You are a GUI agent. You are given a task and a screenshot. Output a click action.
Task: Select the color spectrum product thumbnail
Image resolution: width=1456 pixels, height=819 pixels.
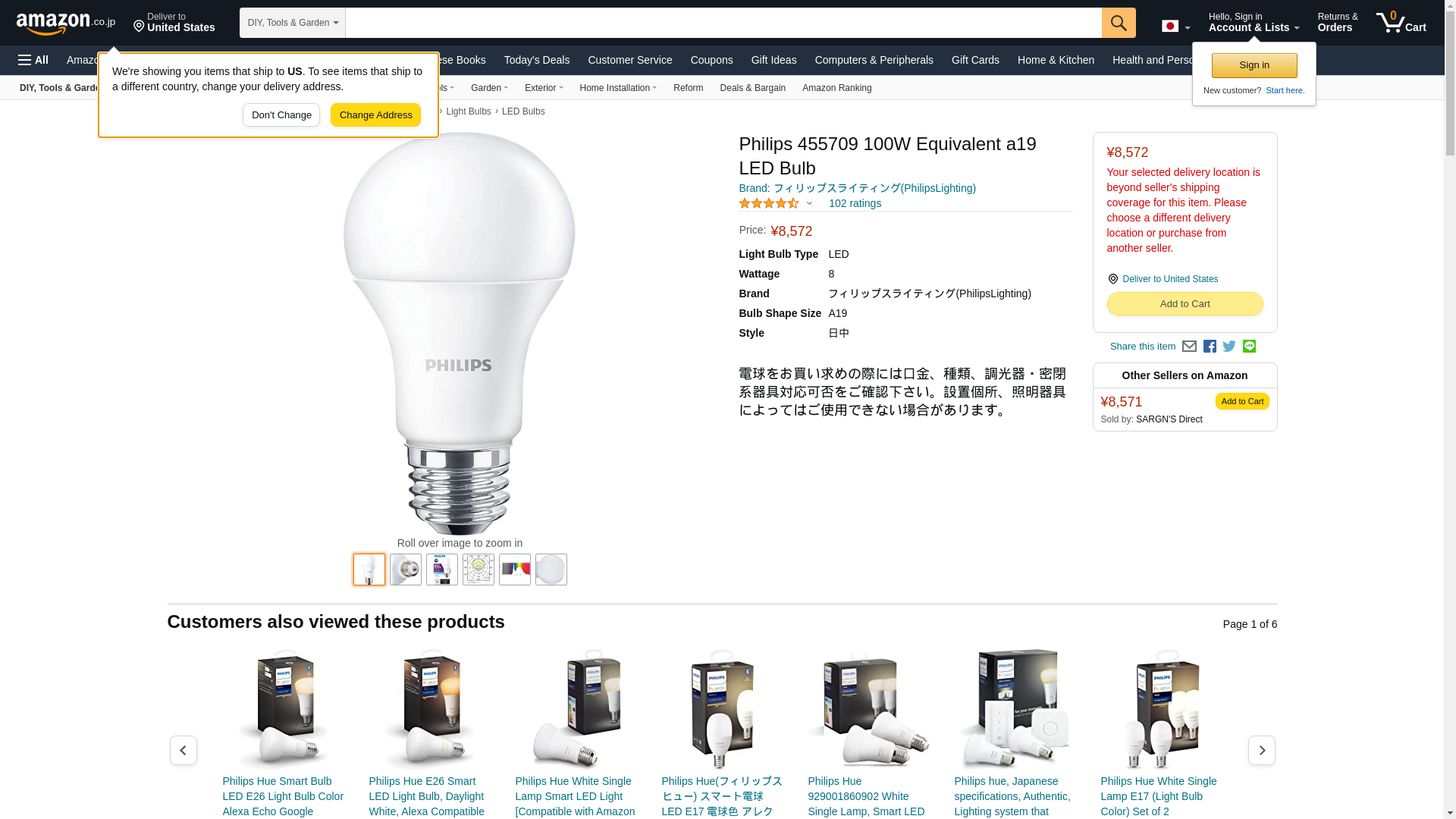pos(515,570)
